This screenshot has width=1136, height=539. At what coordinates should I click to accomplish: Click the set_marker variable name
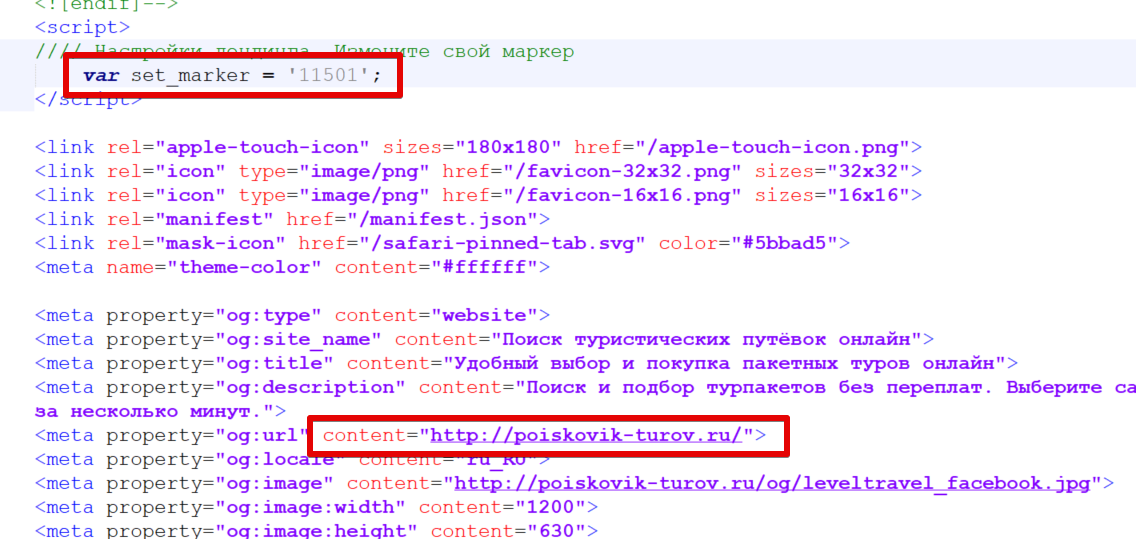[x=191, y=75]
